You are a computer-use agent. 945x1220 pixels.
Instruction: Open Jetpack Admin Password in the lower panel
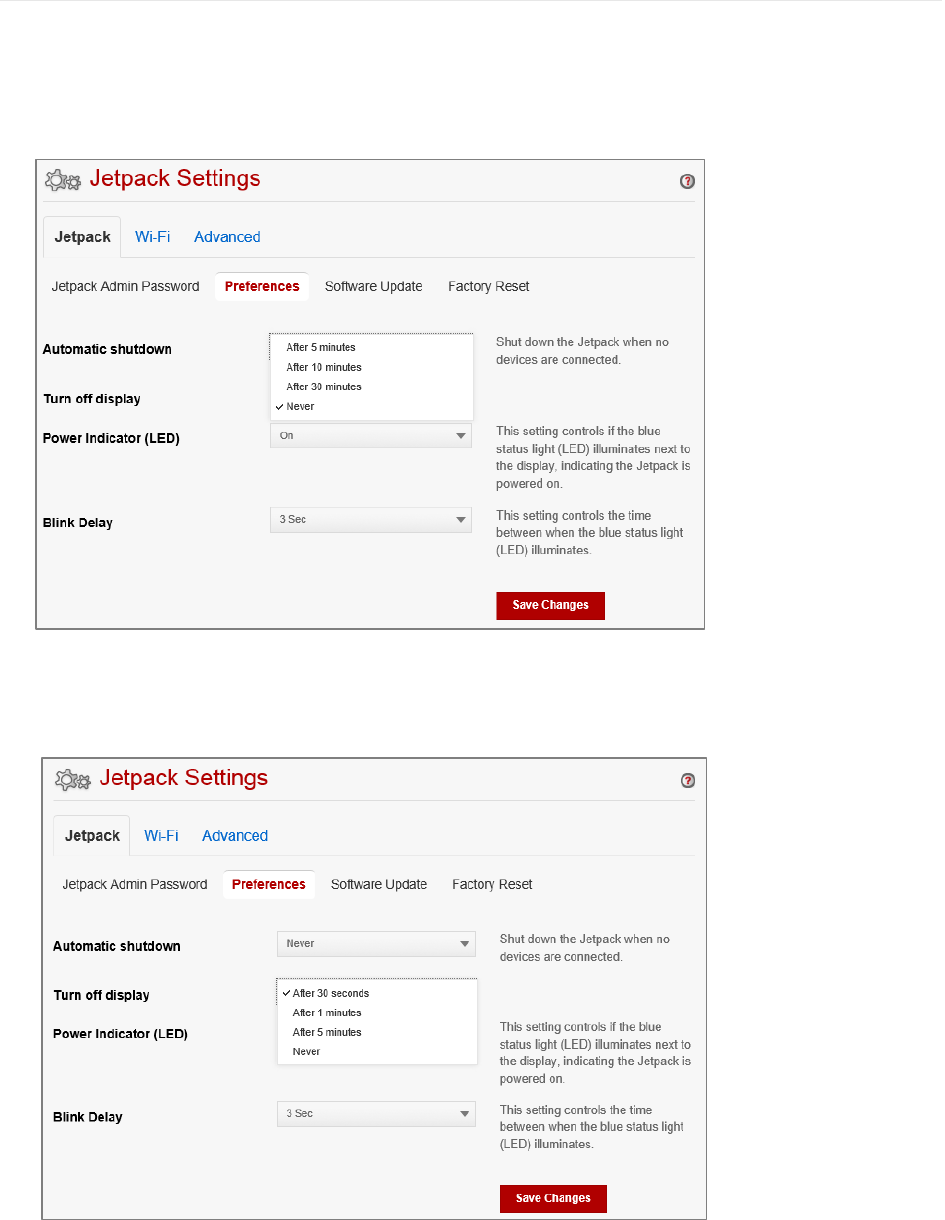[135, 884]
